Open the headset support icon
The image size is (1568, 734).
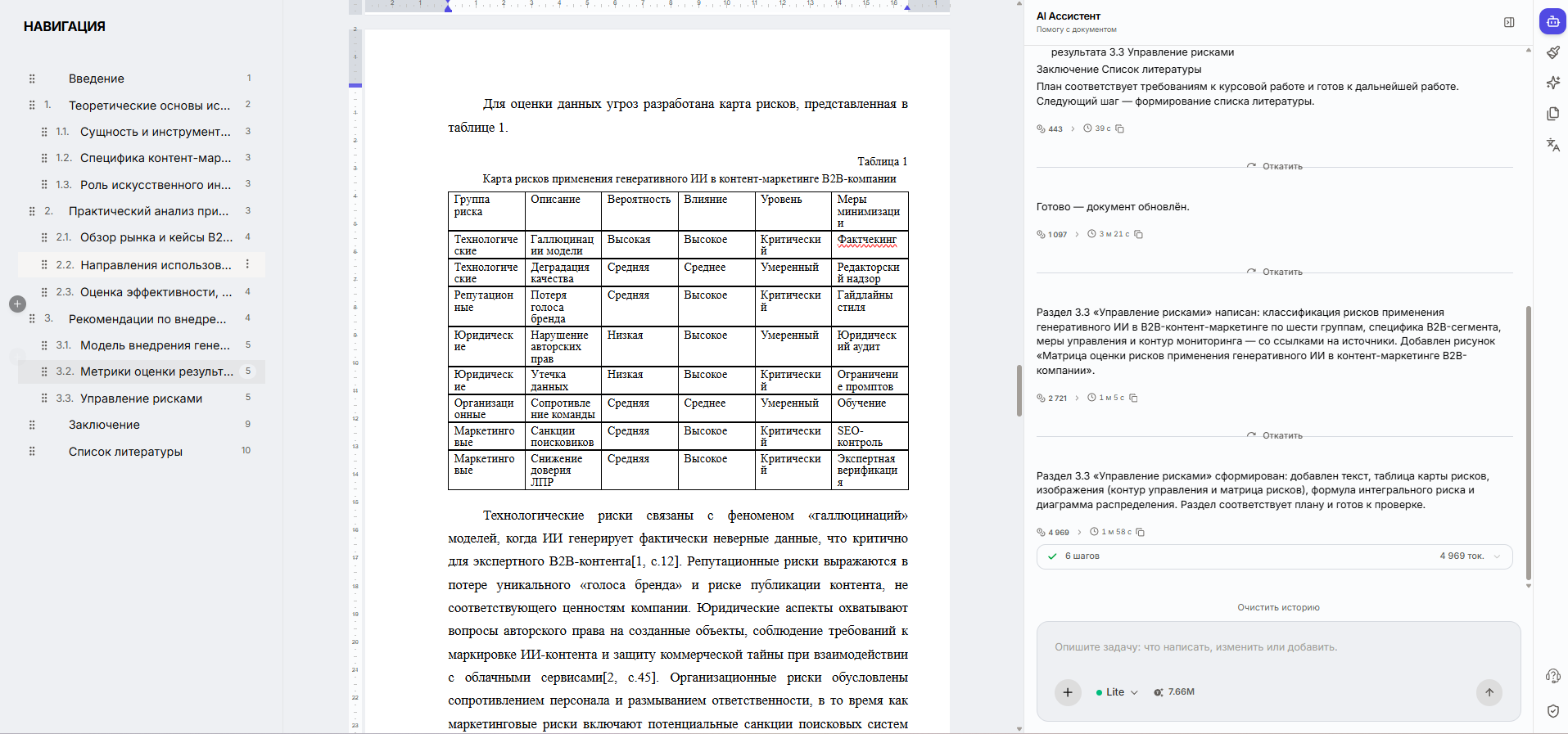(1552, 676)
